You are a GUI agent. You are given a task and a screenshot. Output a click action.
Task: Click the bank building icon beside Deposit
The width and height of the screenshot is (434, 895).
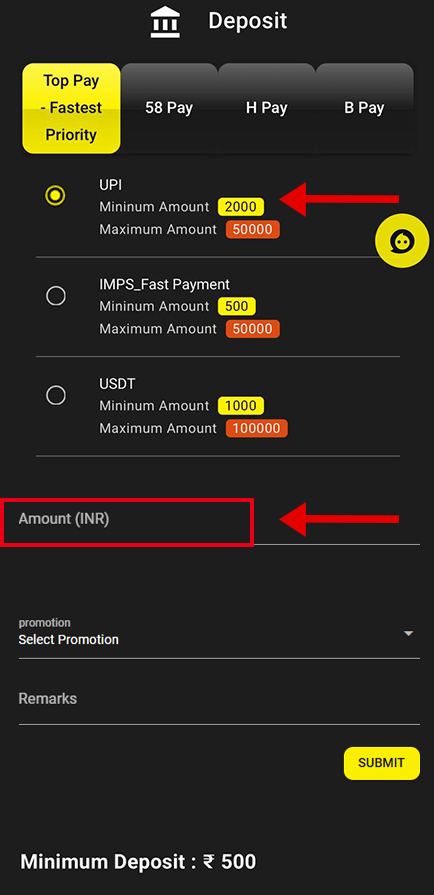(x=166, y=23)
